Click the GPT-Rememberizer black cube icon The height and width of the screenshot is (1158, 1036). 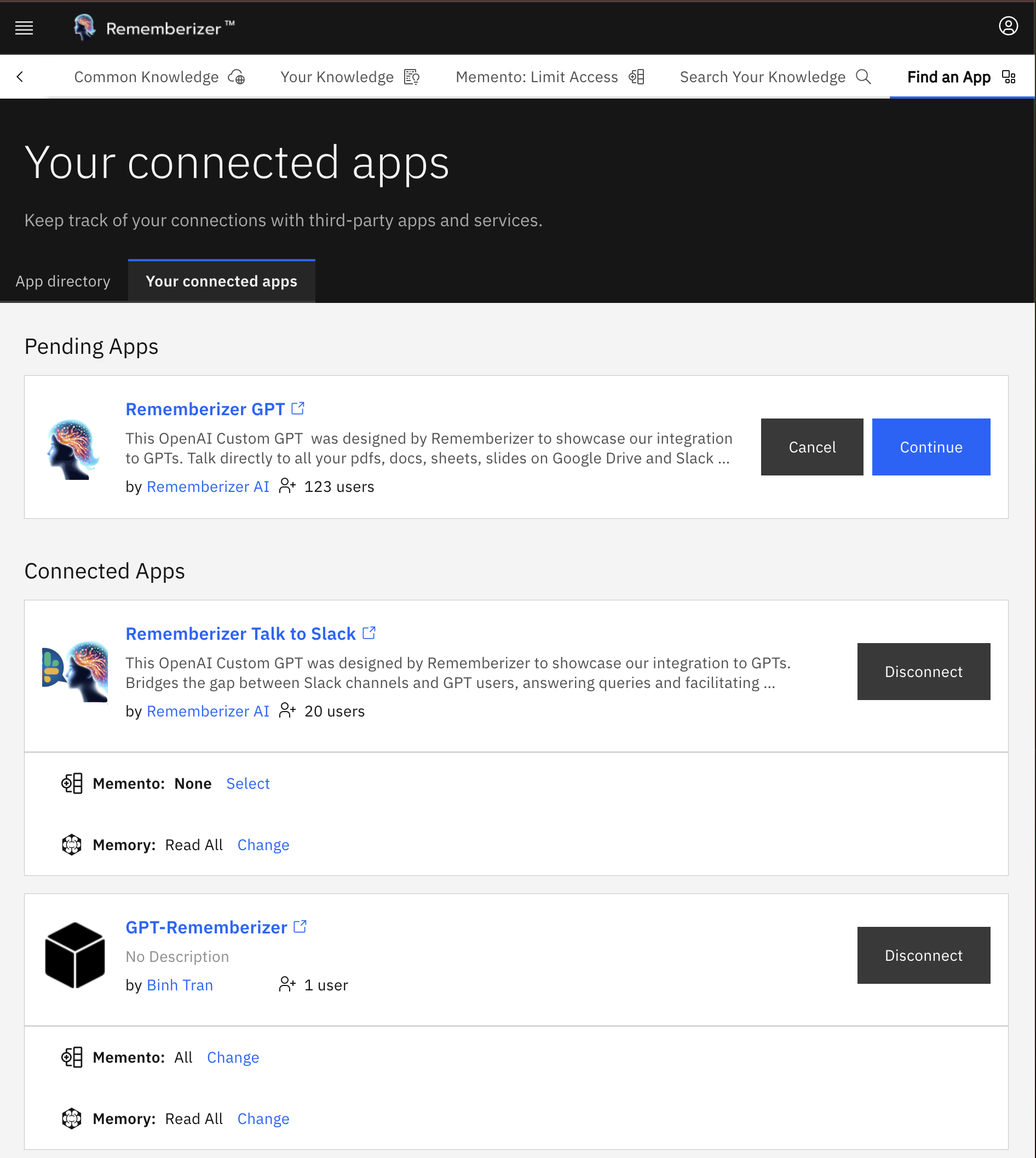click(74, 955)
